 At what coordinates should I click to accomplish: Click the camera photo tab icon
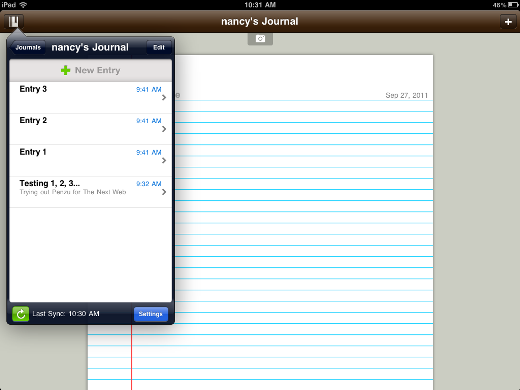(260, 39)
